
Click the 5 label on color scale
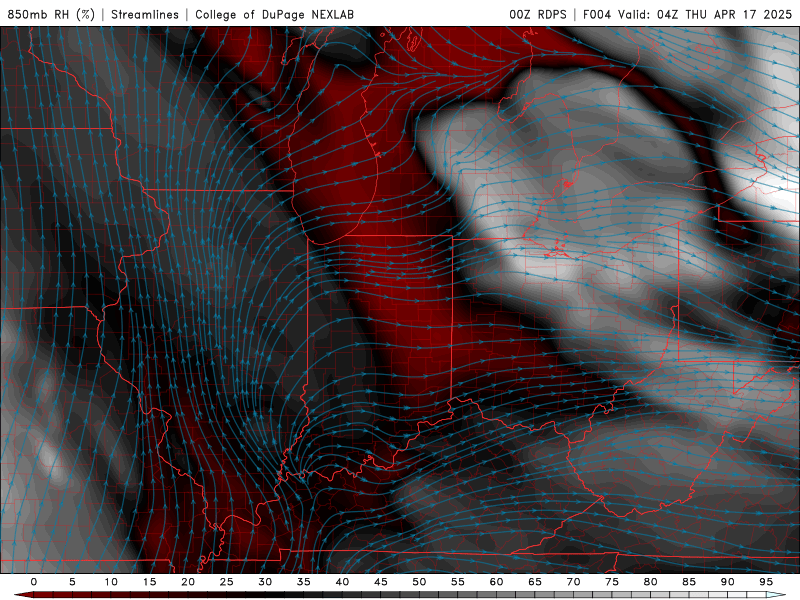pos(72,582)
